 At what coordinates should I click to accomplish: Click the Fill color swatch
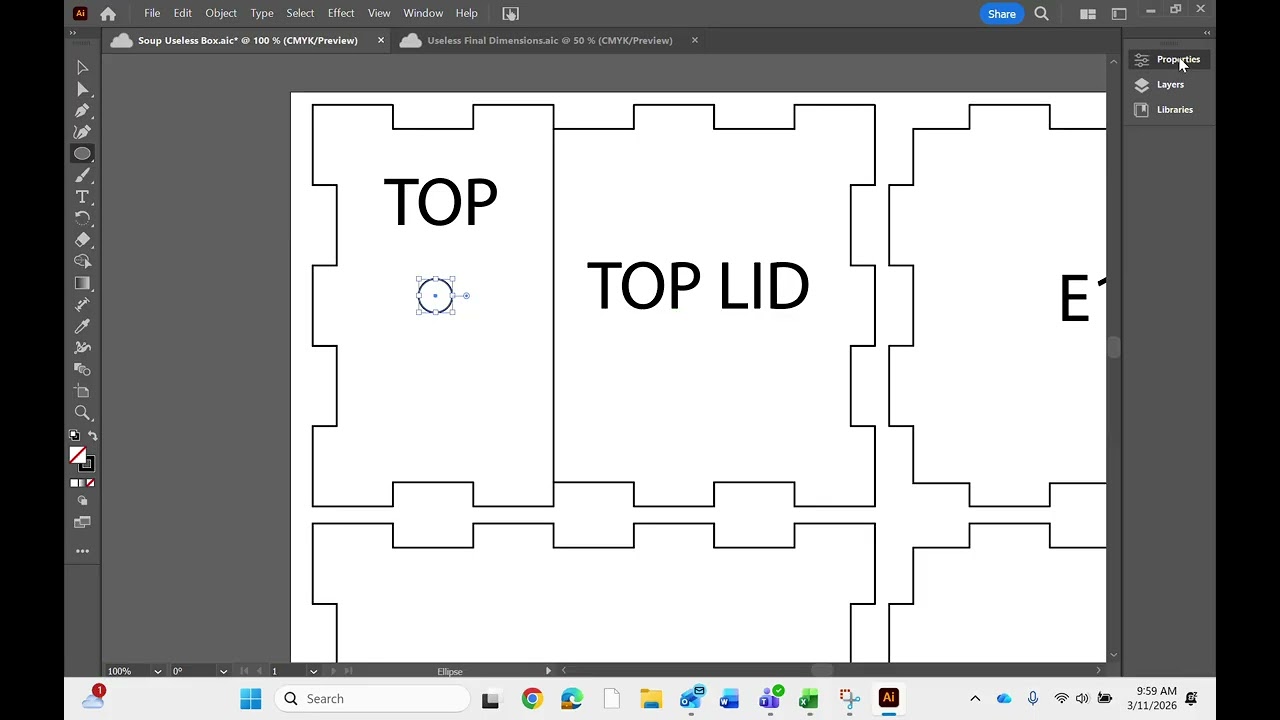pyautogui.click(x=77, y=456)
